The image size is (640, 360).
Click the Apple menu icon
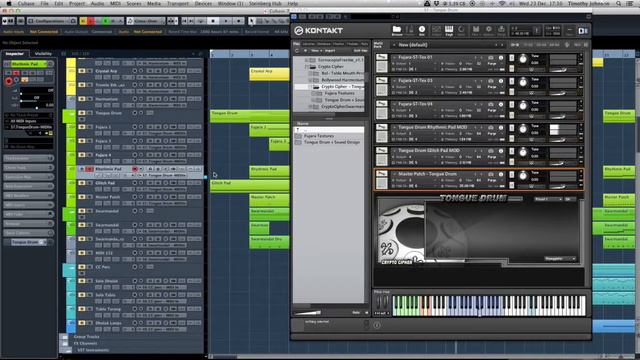tap(8, 3)
